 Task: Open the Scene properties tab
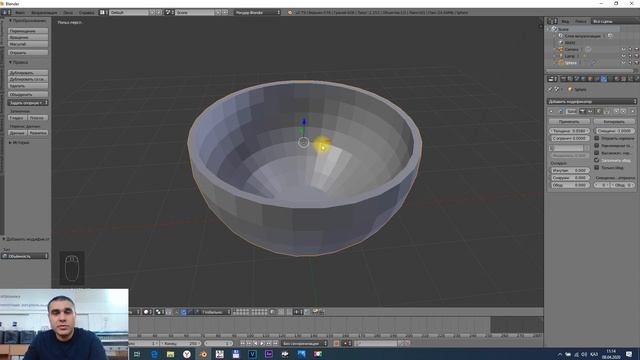[576, 79]
